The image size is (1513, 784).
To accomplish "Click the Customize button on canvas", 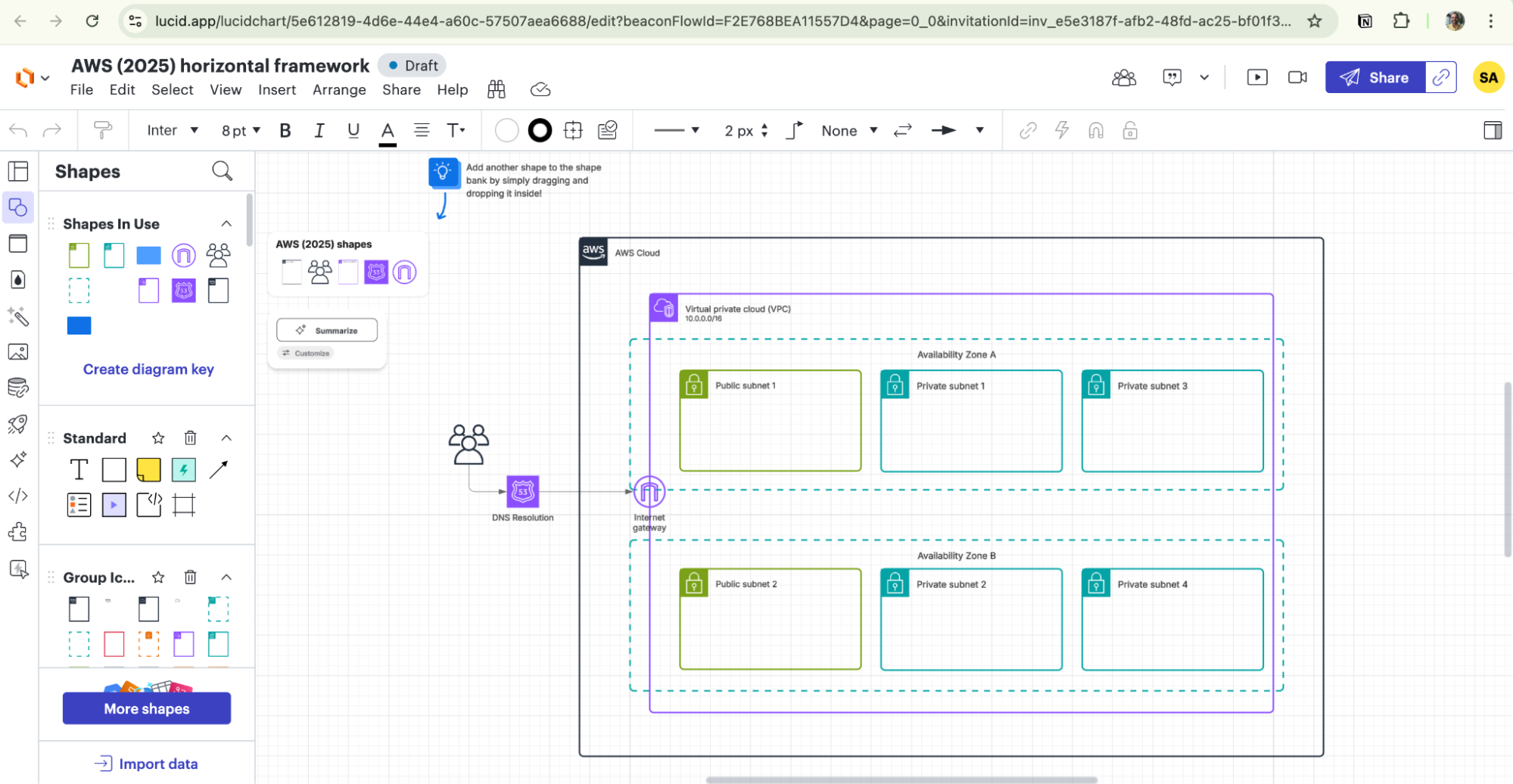I will [307, 353].
